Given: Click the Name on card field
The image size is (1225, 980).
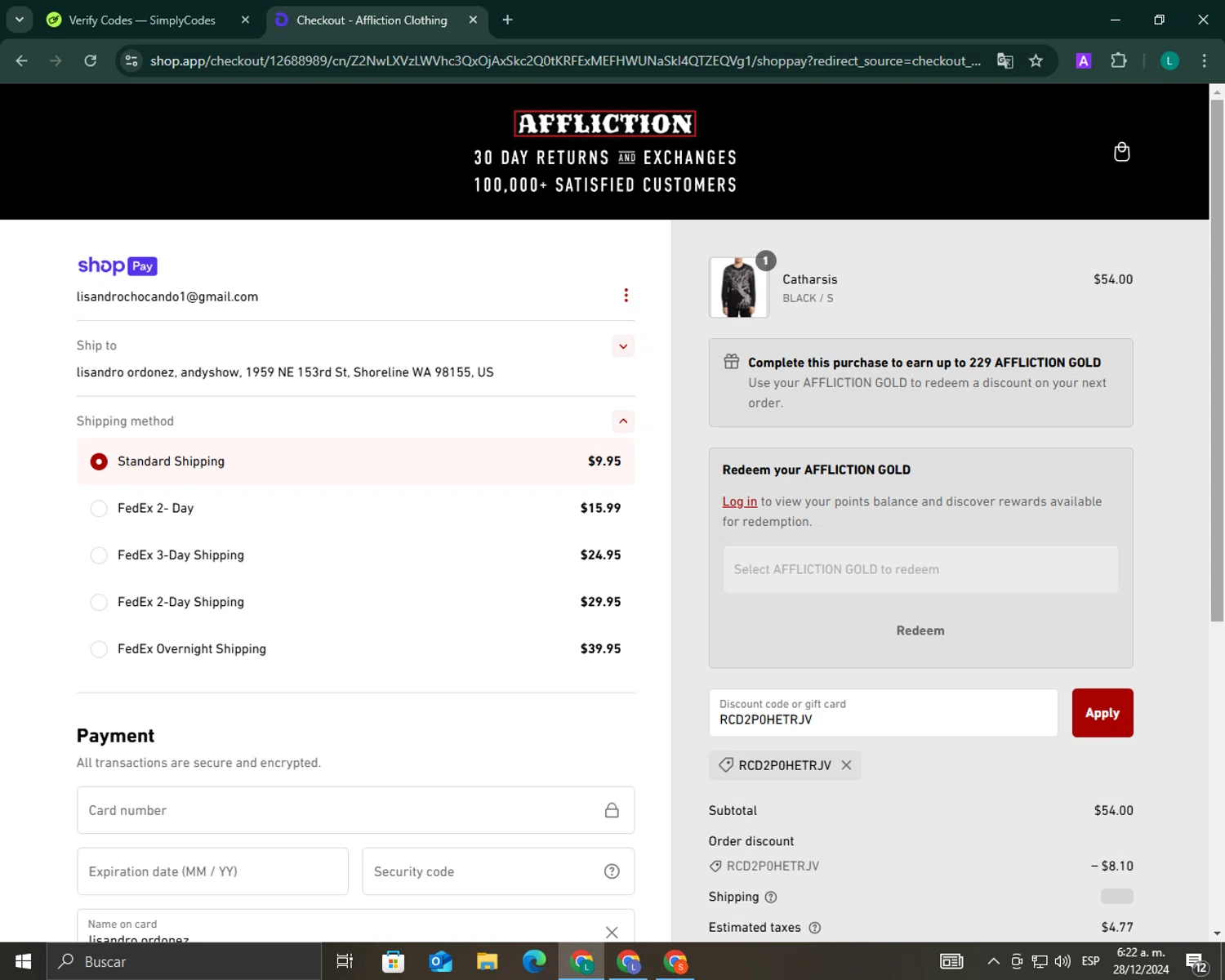Looking at the screenshot, I should [355, 926].
